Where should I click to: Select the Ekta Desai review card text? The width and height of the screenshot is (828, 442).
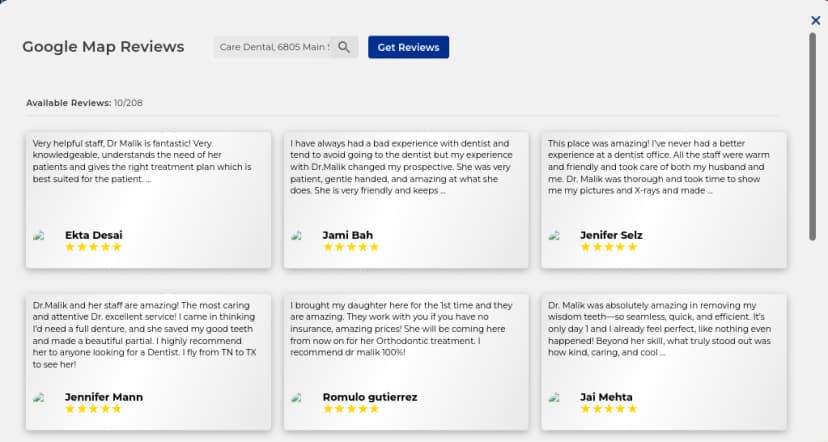148,161
